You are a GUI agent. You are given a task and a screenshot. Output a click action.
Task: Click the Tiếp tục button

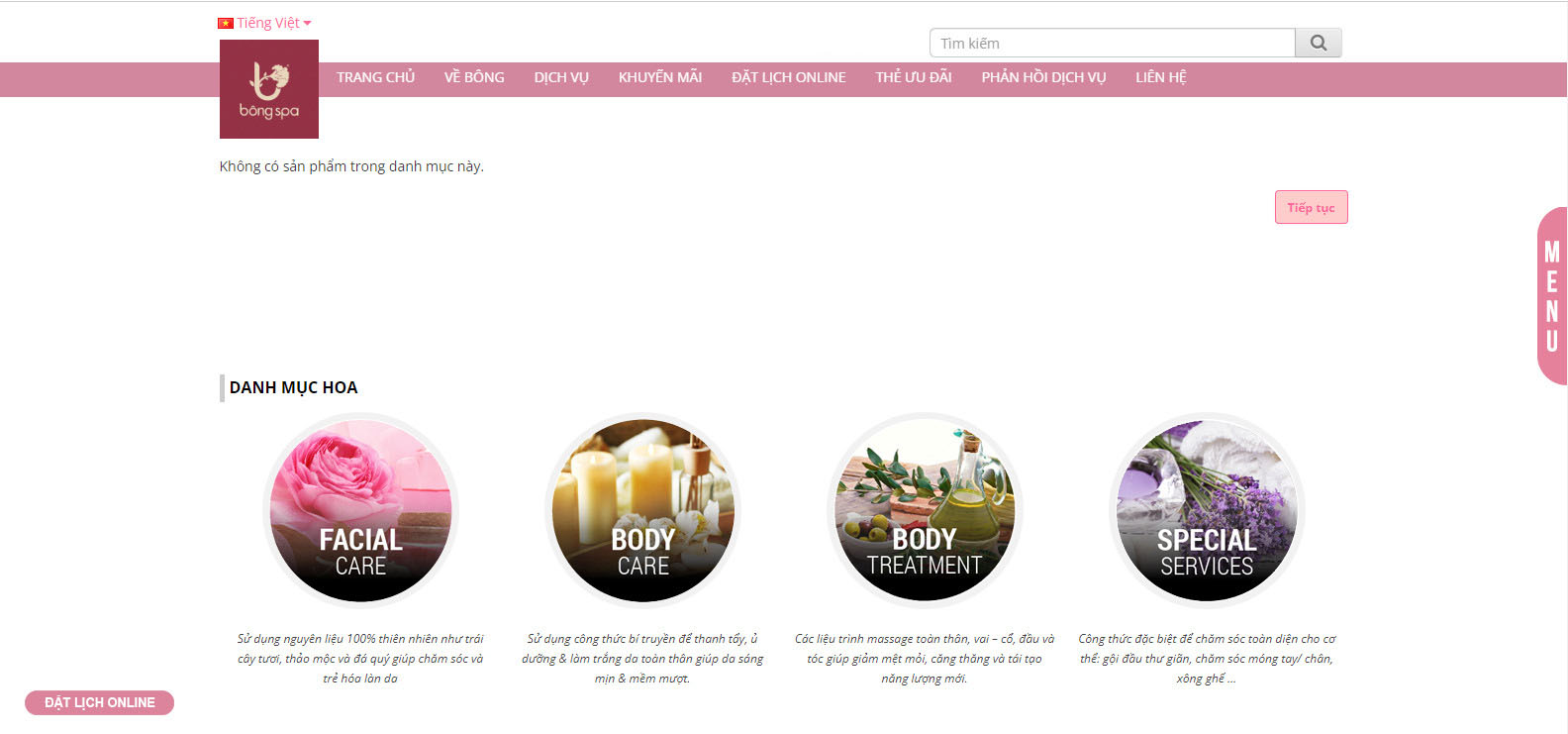[x=1312, y=207]
